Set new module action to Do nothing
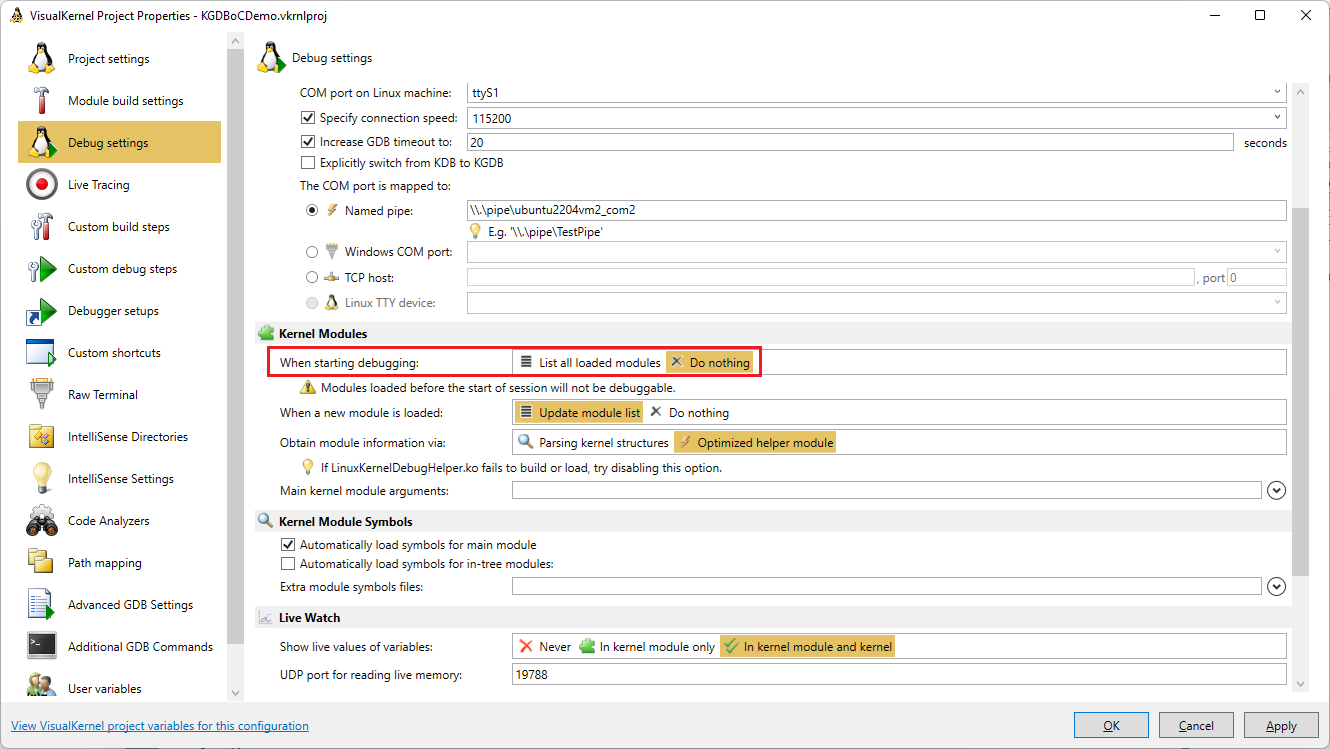1330x749 pixels. (689, 412)
